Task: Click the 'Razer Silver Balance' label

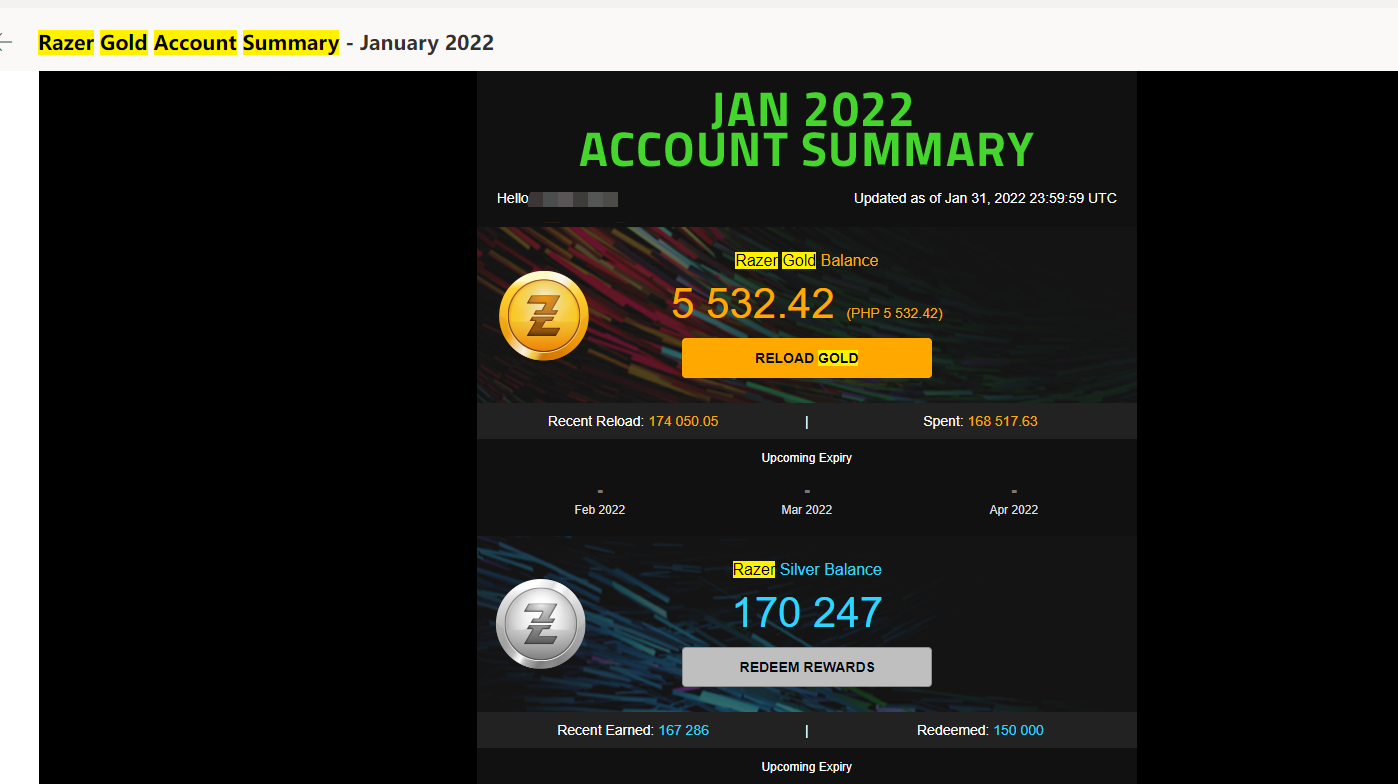Action: [807, 569]
